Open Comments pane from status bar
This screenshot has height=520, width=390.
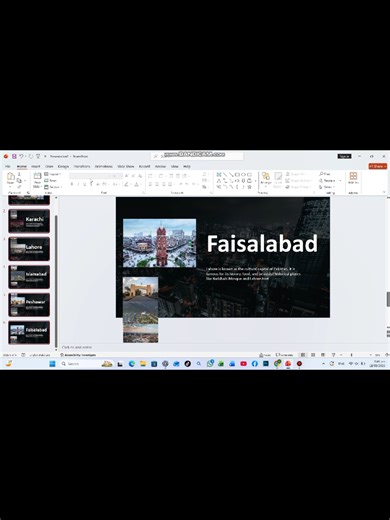point(285,355)
